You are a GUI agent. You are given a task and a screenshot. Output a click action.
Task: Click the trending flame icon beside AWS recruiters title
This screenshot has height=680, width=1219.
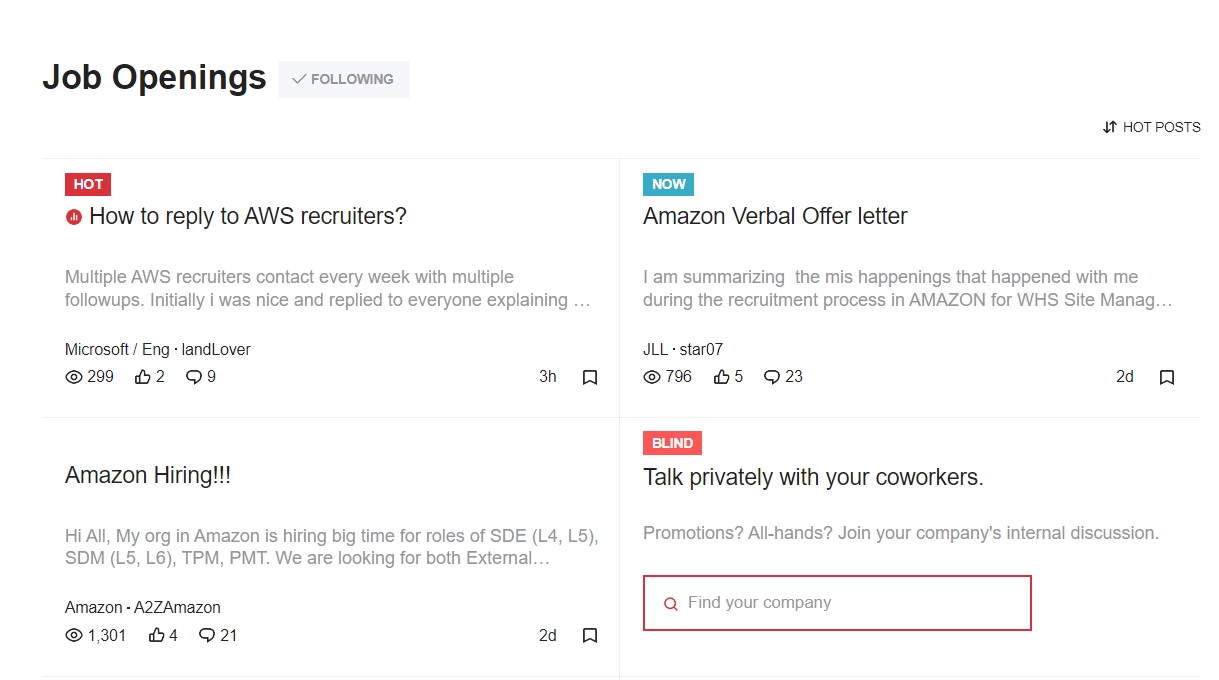(73, 216)
